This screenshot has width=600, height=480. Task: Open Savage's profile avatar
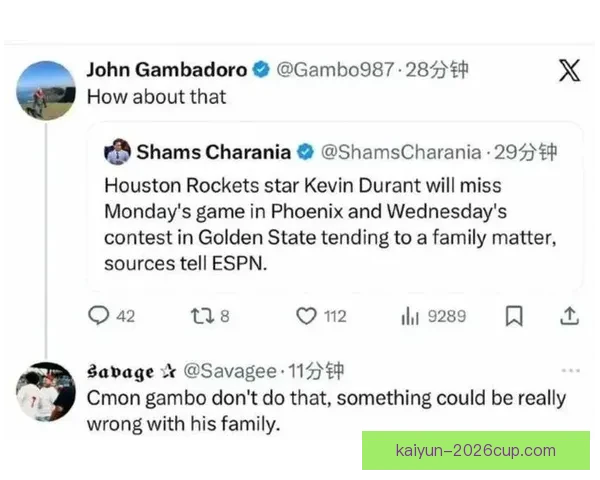[46, 392]
